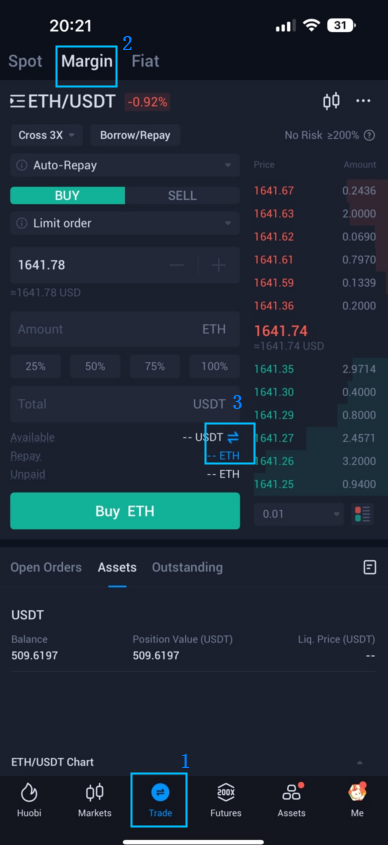Viewport: 388px width, 845px height.
Task: Select the 50% amount option
Action: 95,366
